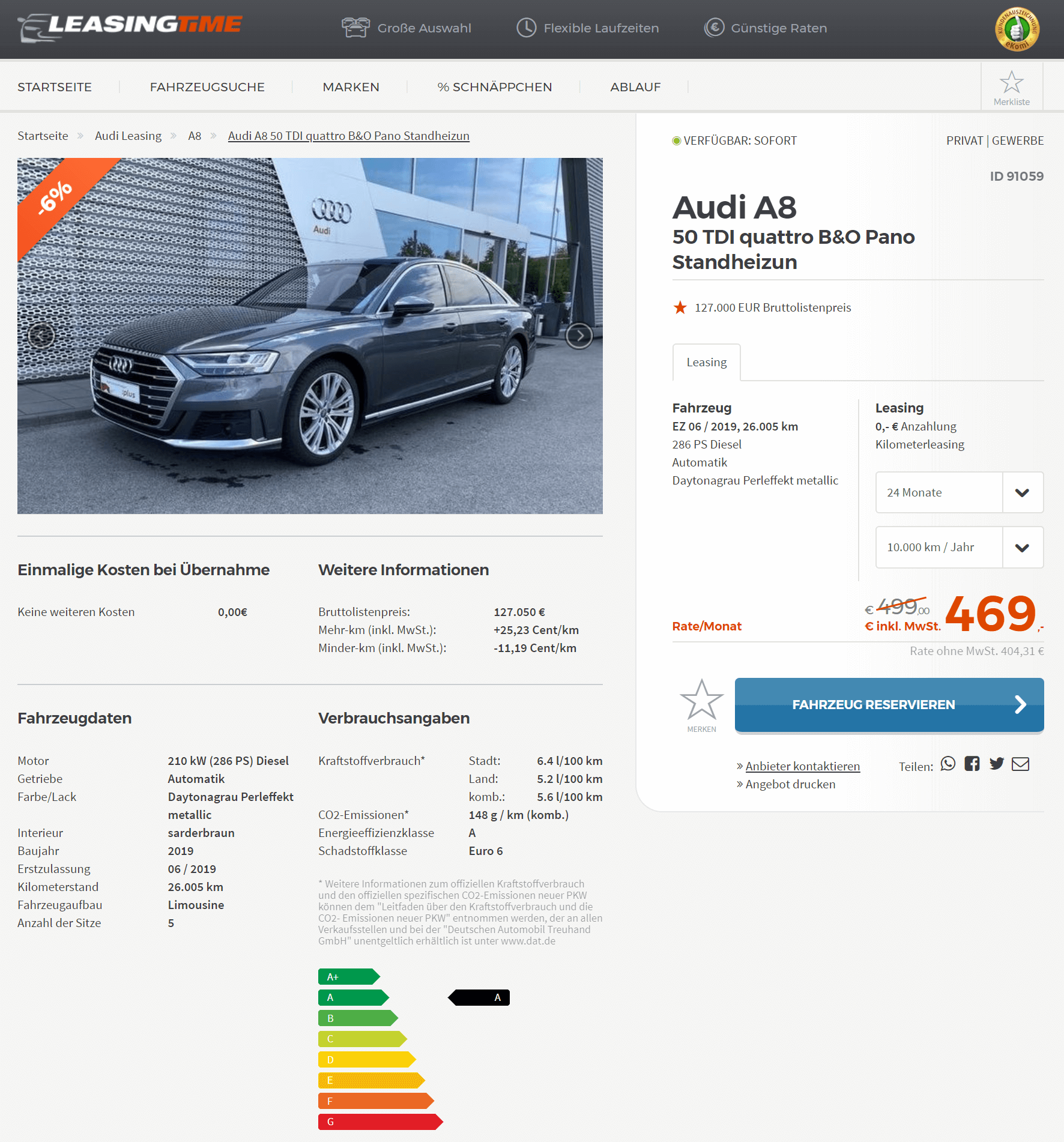The height and width of the screenshot is (1142, 1064).
Task: Click the 469 monthly rate price
Action: (x=991, y=613)
